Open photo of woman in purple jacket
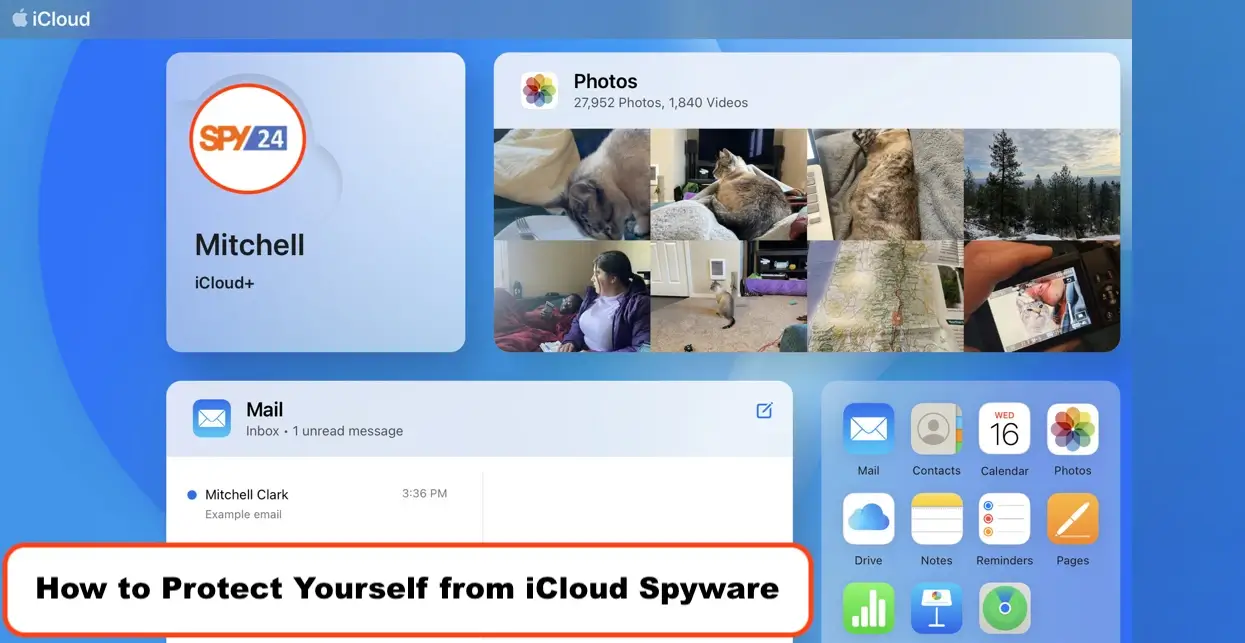 tap(572, 296)
